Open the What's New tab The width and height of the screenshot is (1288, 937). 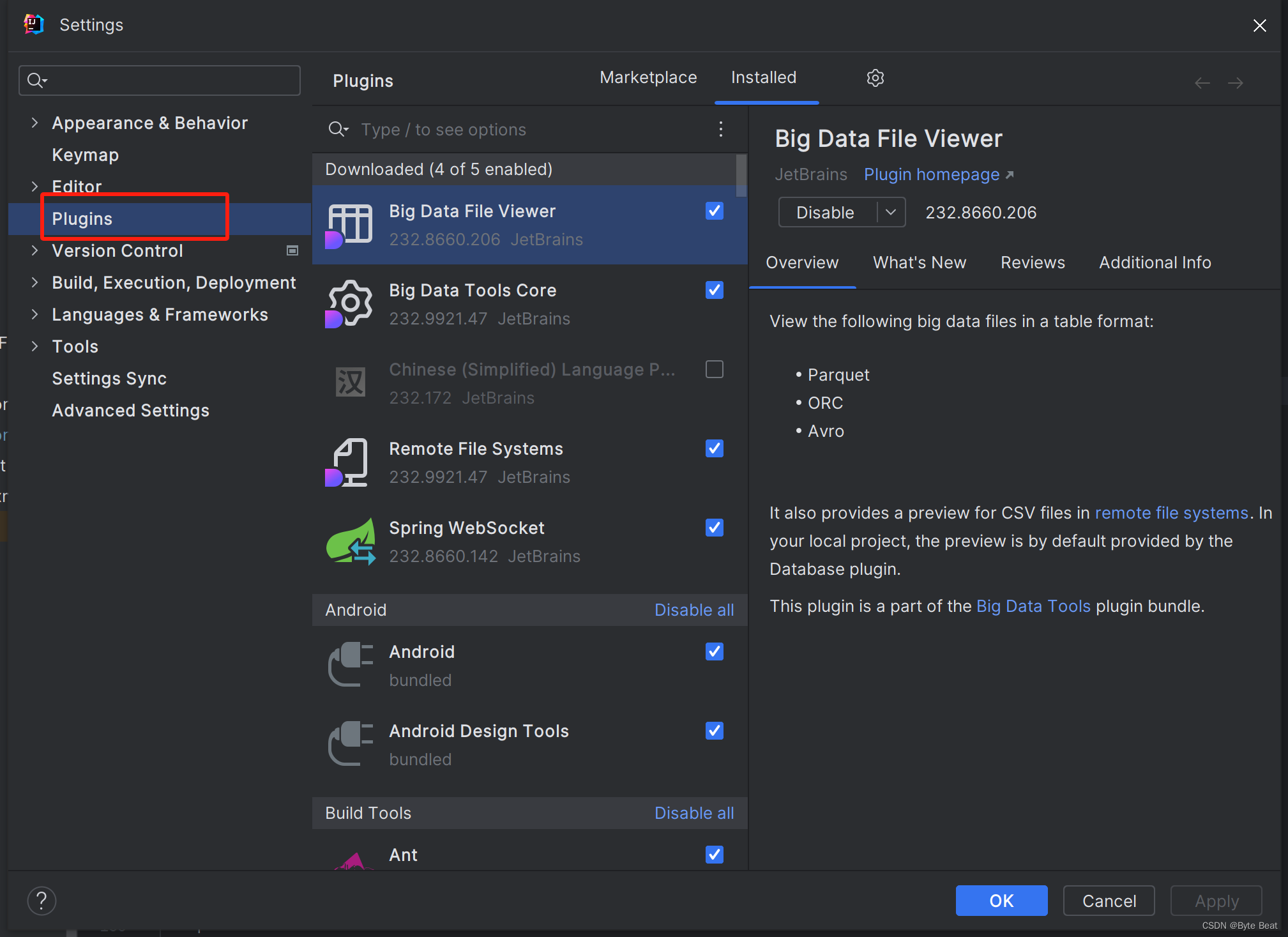point(919,263)
